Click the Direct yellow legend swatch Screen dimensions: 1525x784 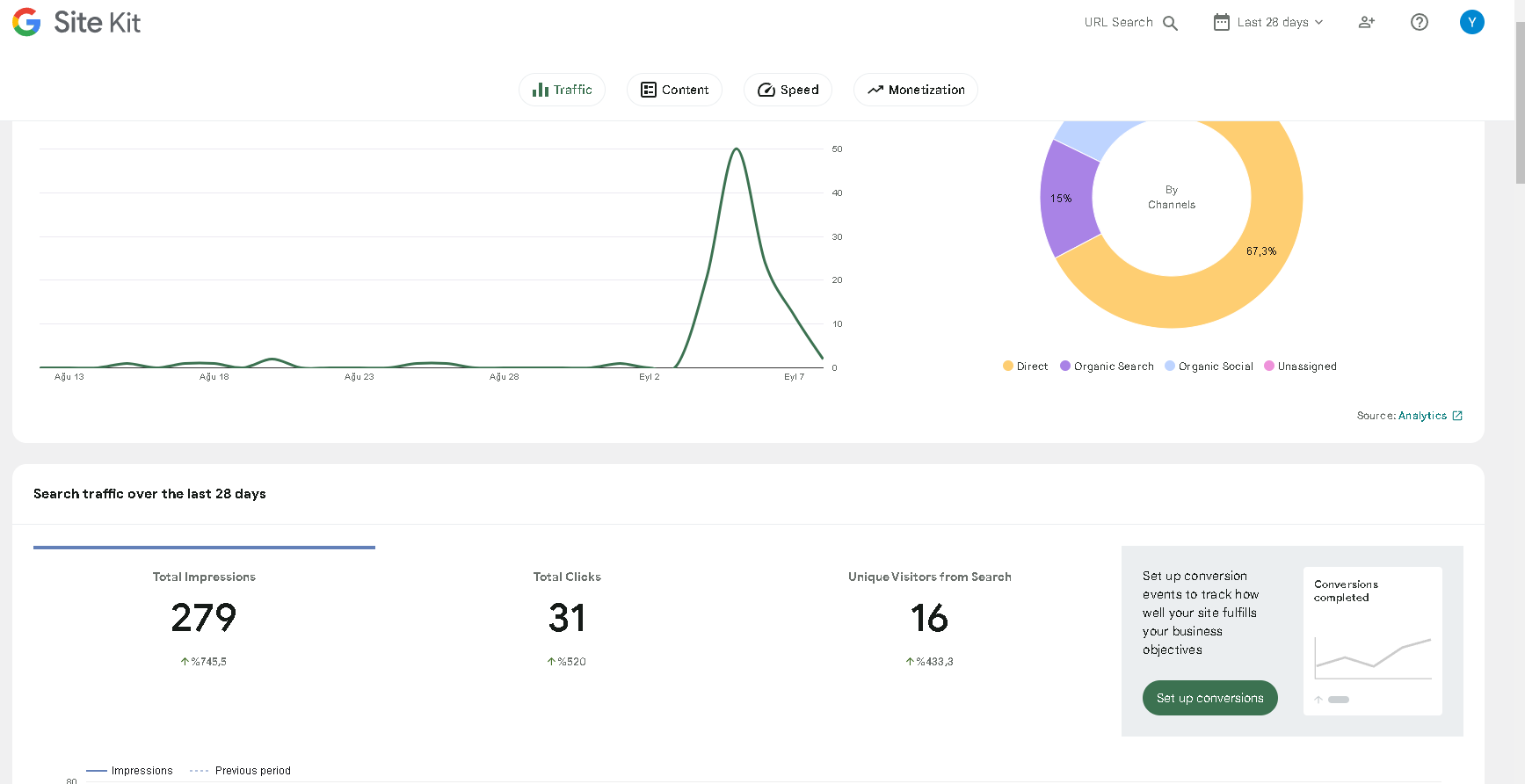(1008, 367)
